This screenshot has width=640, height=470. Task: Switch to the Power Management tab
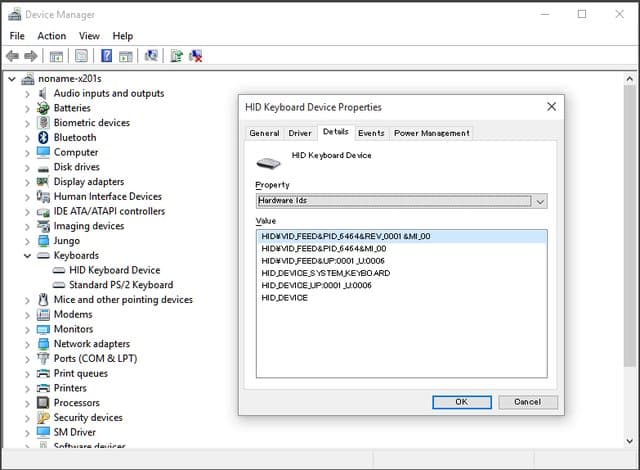click(430, 133)
